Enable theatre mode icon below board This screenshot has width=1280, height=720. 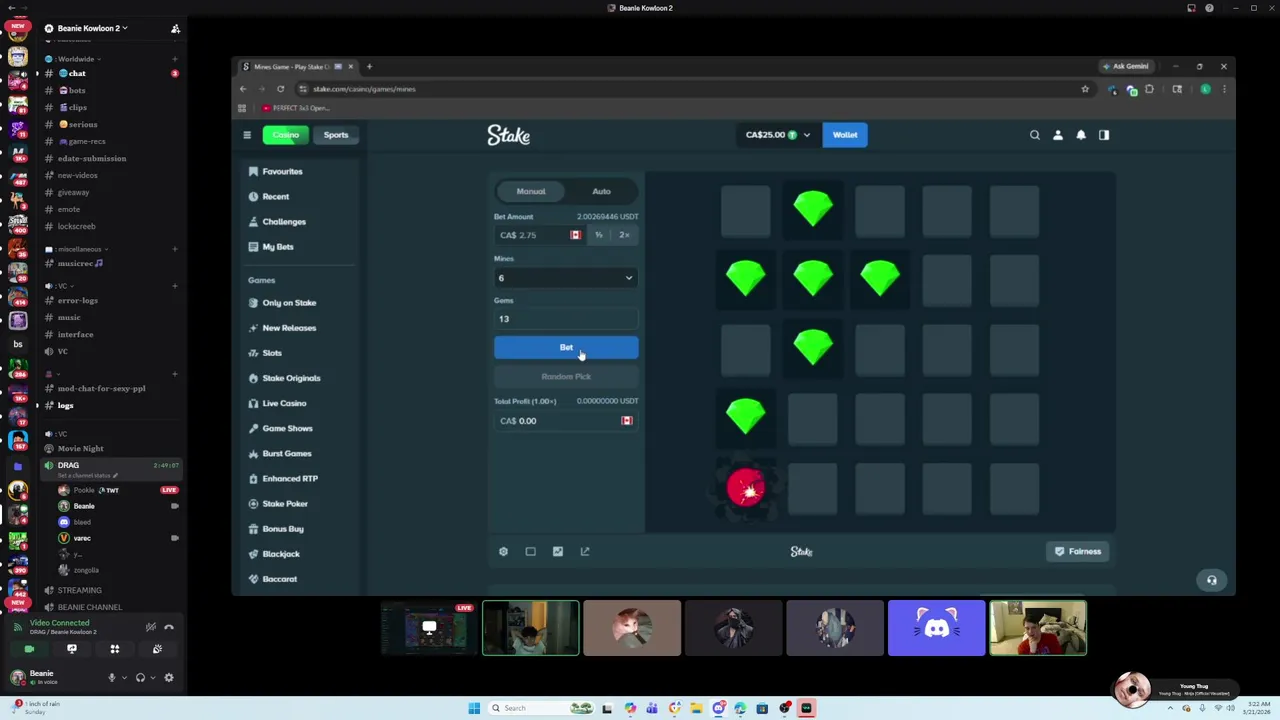[x=531, y=551]
